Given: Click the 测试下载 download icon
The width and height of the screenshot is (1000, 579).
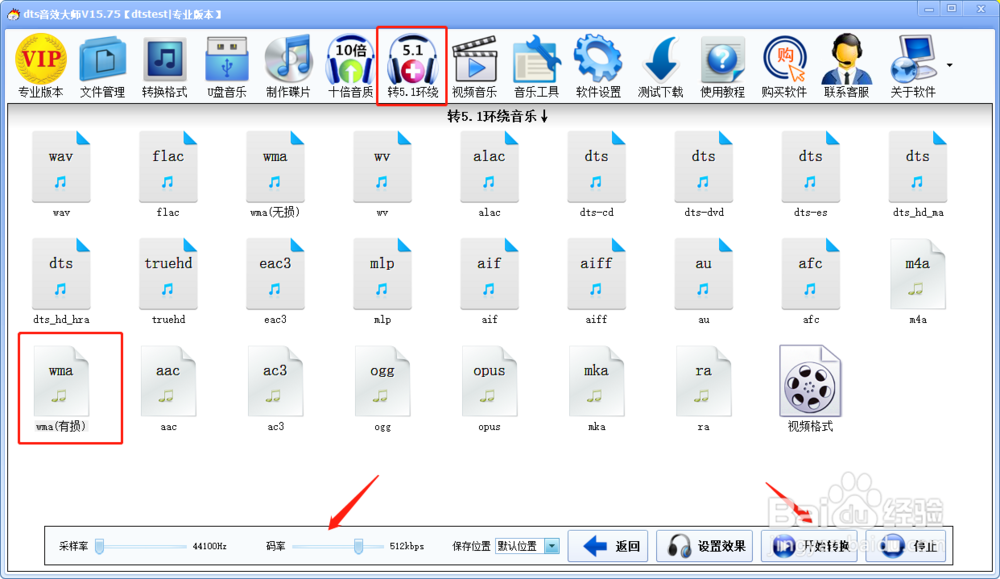Looking at the screenshot, I should click(660, 66).
